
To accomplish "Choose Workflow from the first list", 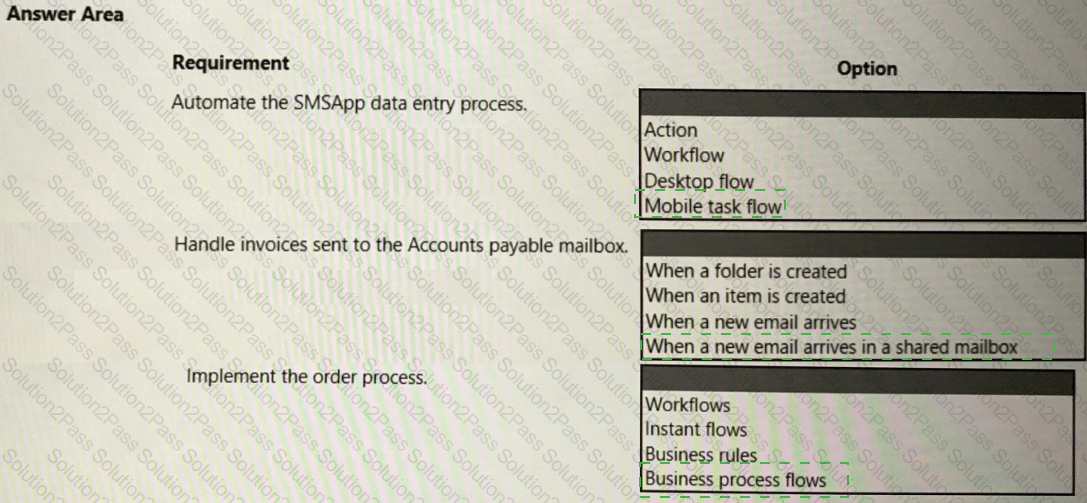I will 684,155.
